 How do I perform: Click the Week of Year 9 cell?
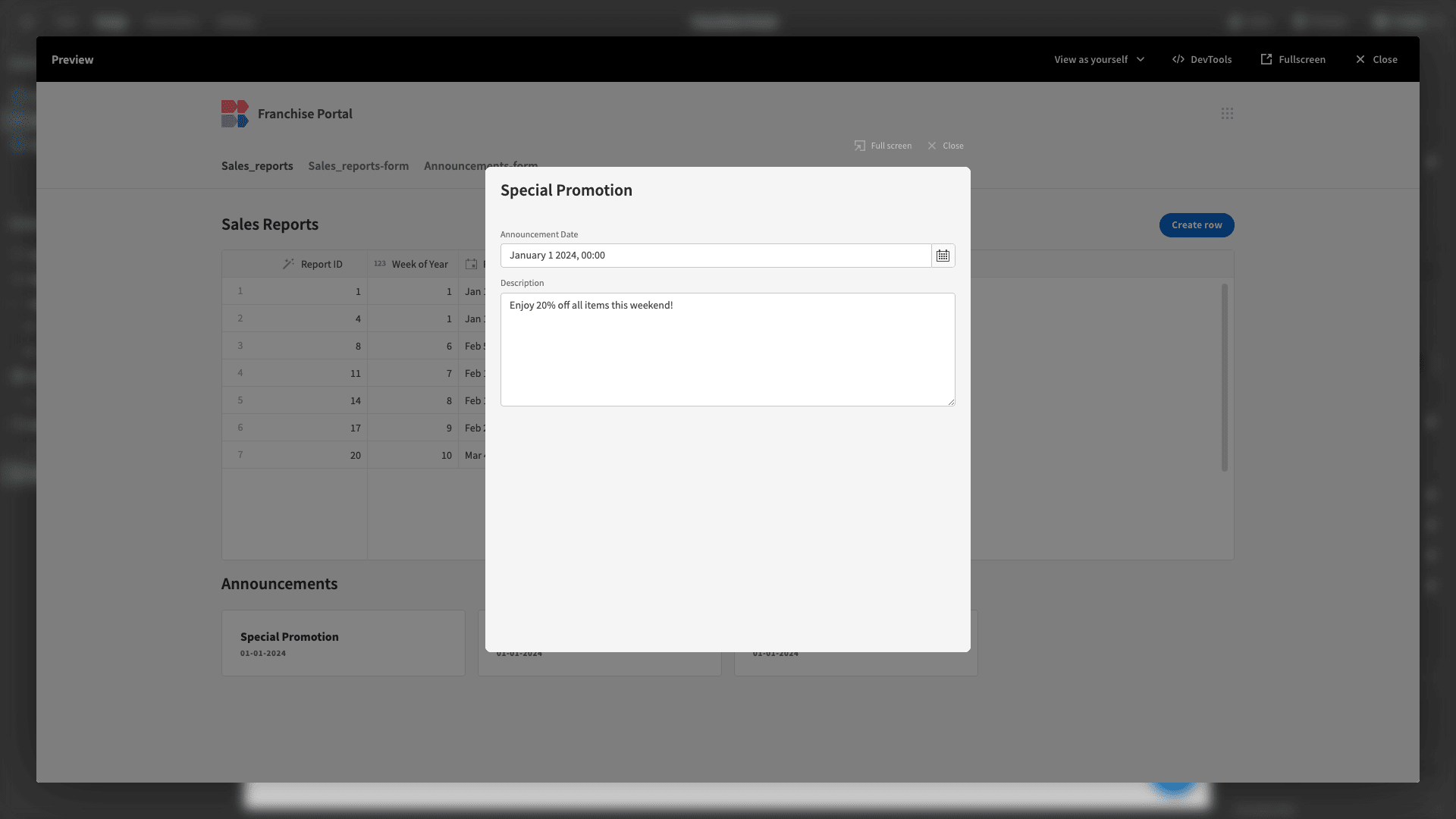point(413,428)
